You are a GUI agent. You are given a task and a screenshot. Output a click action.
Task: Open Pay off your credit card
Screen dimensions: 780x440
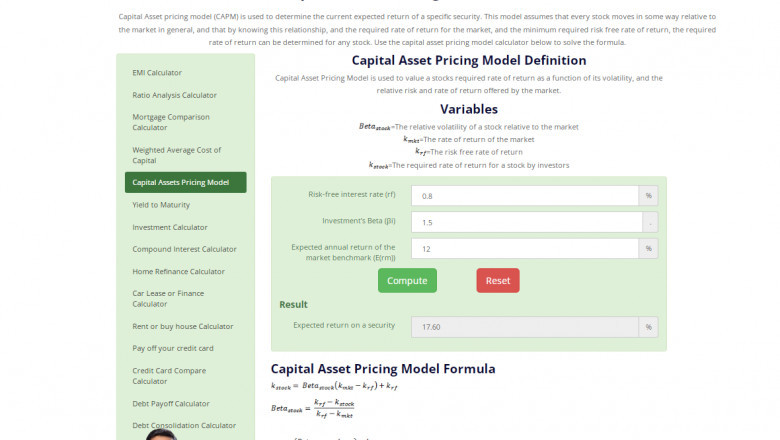click(172, 348)
